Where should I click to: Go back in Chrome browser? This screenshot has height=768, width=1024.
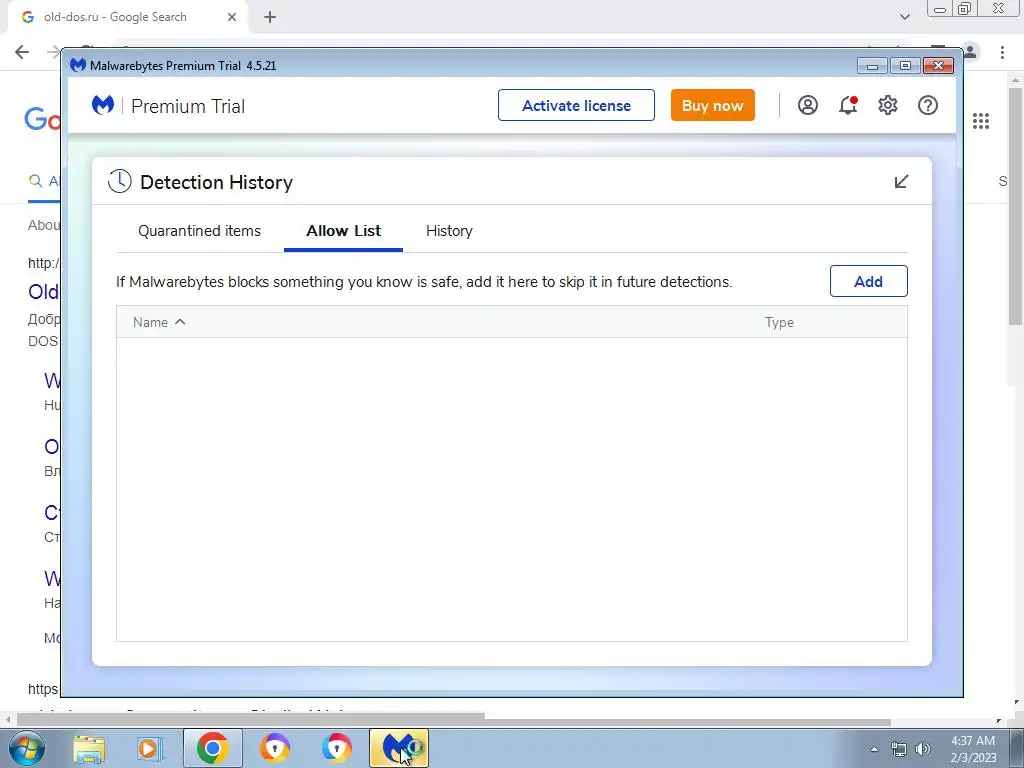[22, 52]
